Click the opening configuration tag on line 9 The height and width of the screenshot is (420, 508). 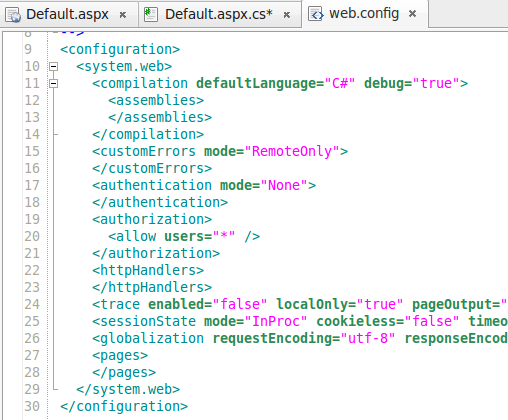point(120,50)
